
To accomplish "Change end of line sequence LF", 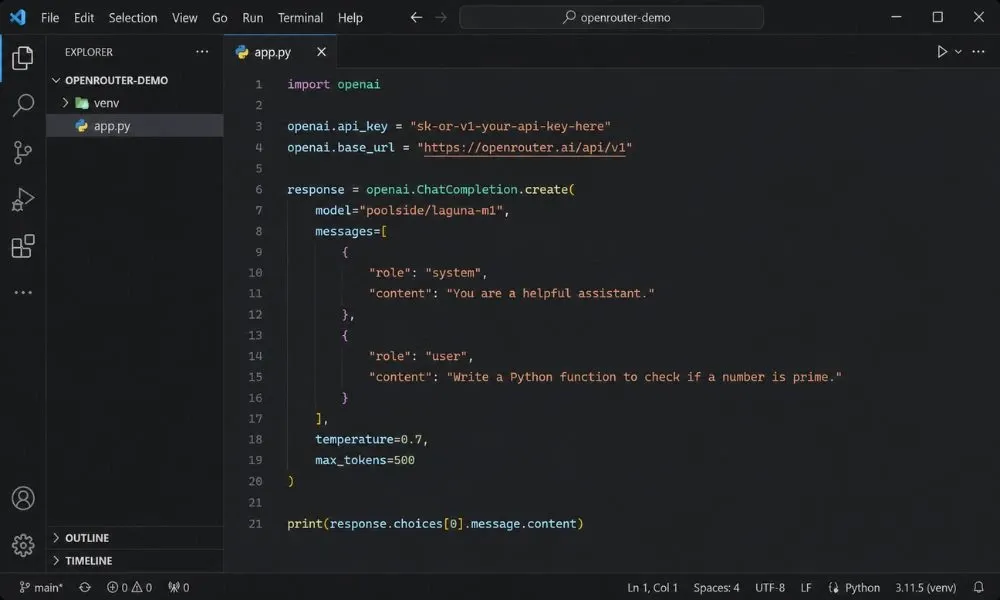I will coord(806,587).
